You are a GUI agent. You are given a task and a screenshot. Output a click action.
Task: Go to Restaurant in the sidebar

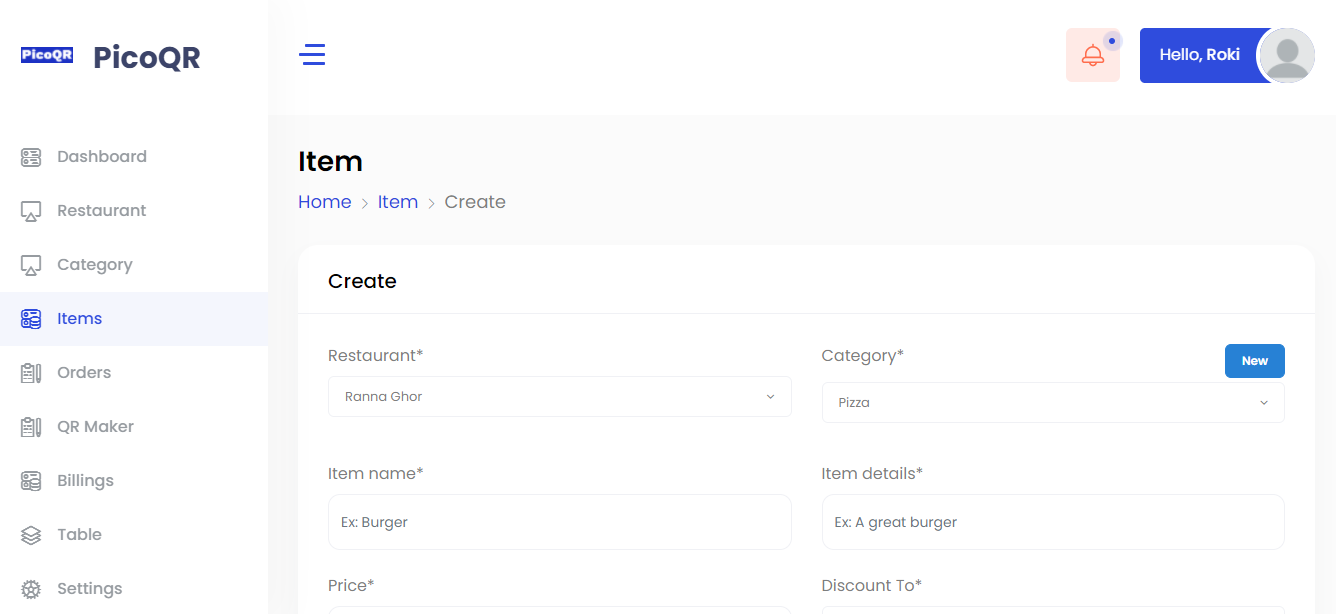[x=101, y=211]
